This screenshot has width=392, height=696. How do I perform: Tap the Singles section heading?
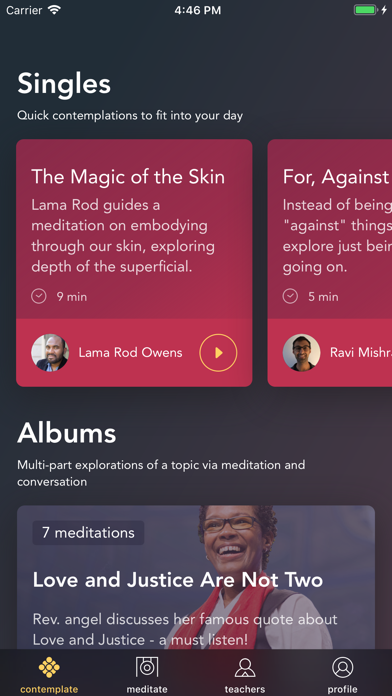coord(64,84)
